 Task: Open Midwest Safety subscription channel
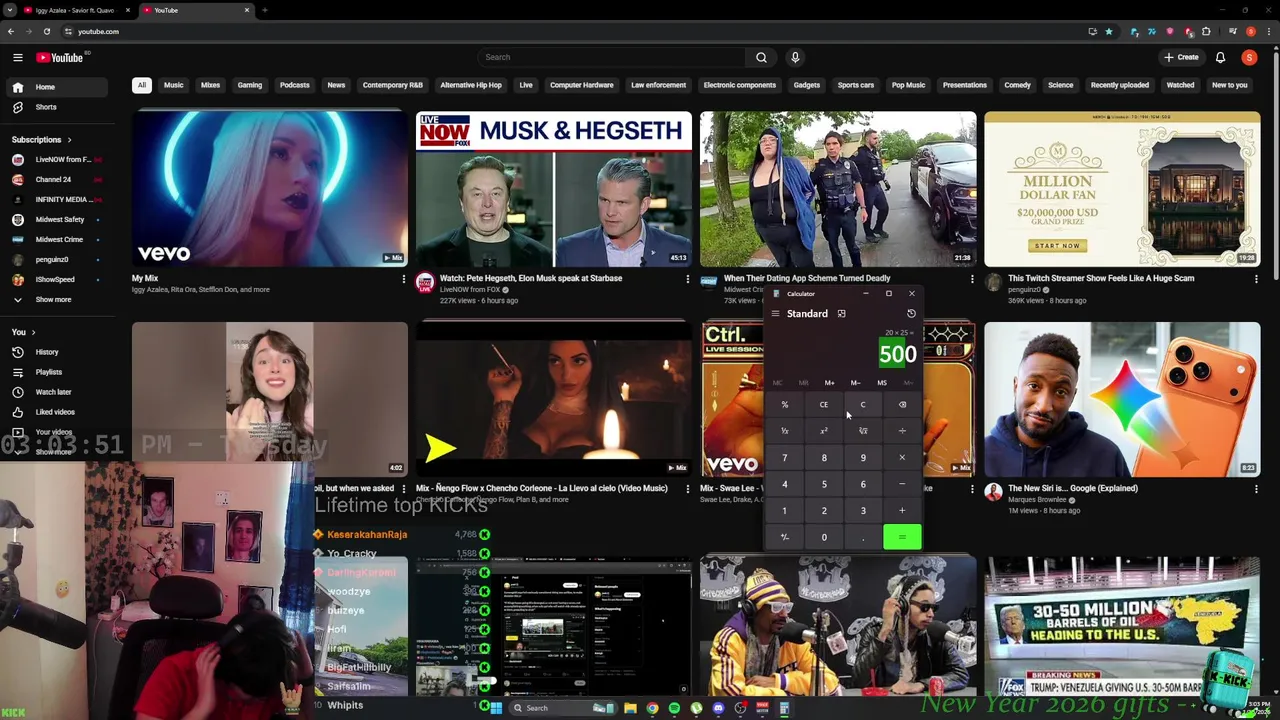coord(58,220)
